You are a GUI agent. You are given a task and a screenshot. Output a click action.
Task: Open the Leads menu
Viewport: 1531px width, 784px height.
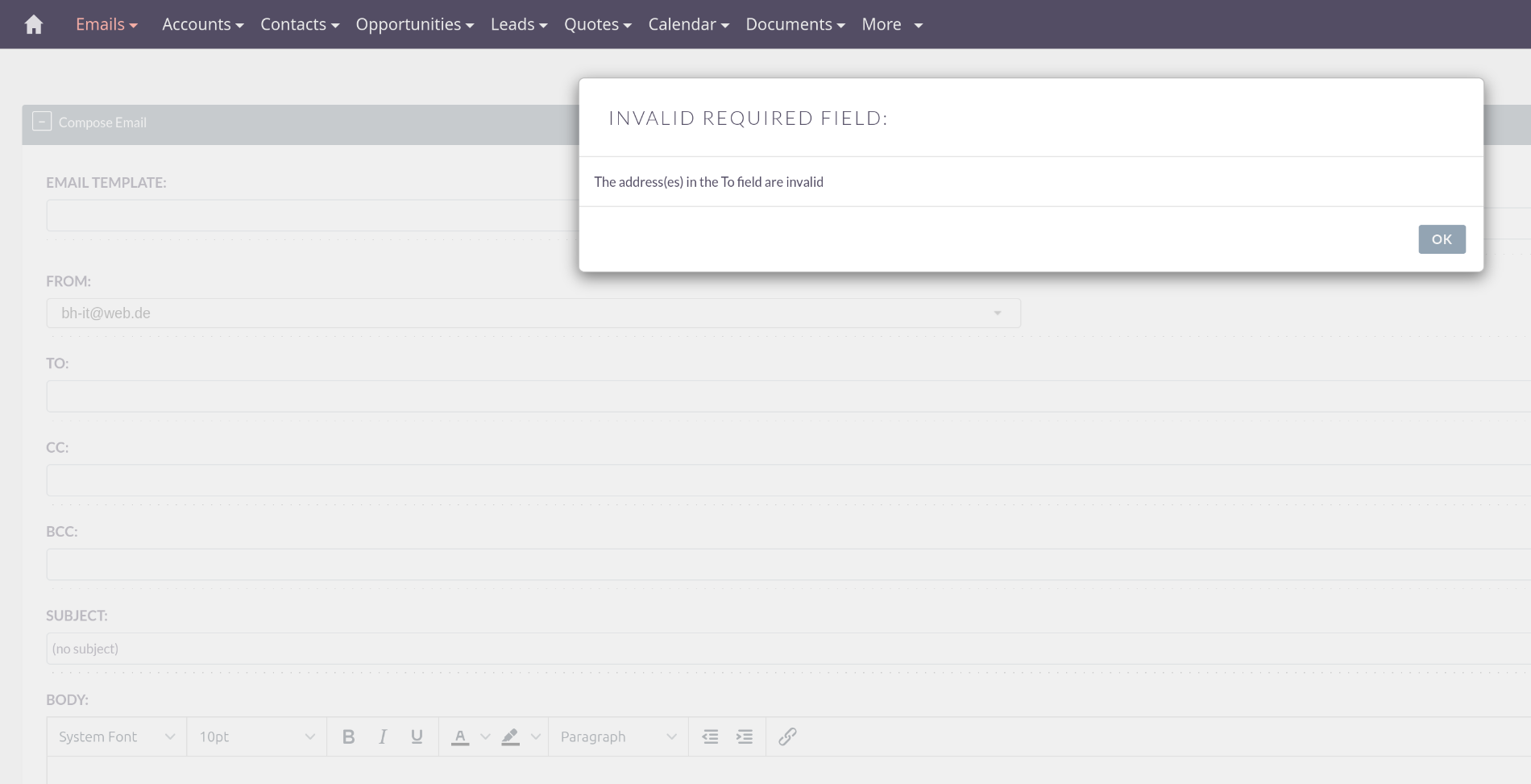pyautogui.click(x=519, y=24)
